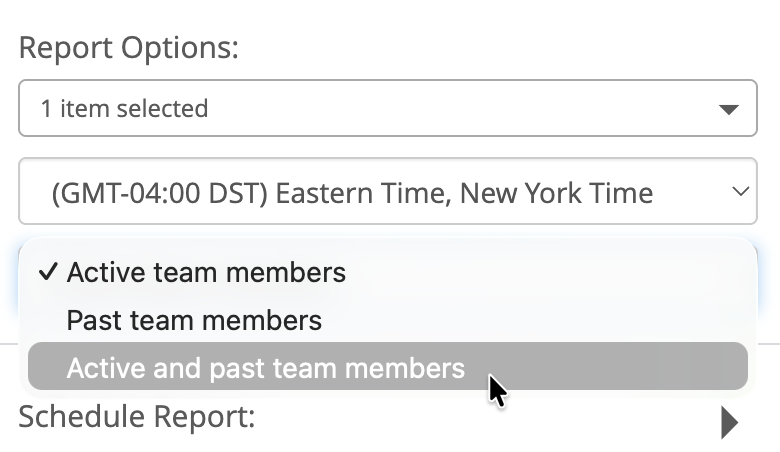
Task: Click the empty space right of 'Active team members'
Action: click(550, 272)
